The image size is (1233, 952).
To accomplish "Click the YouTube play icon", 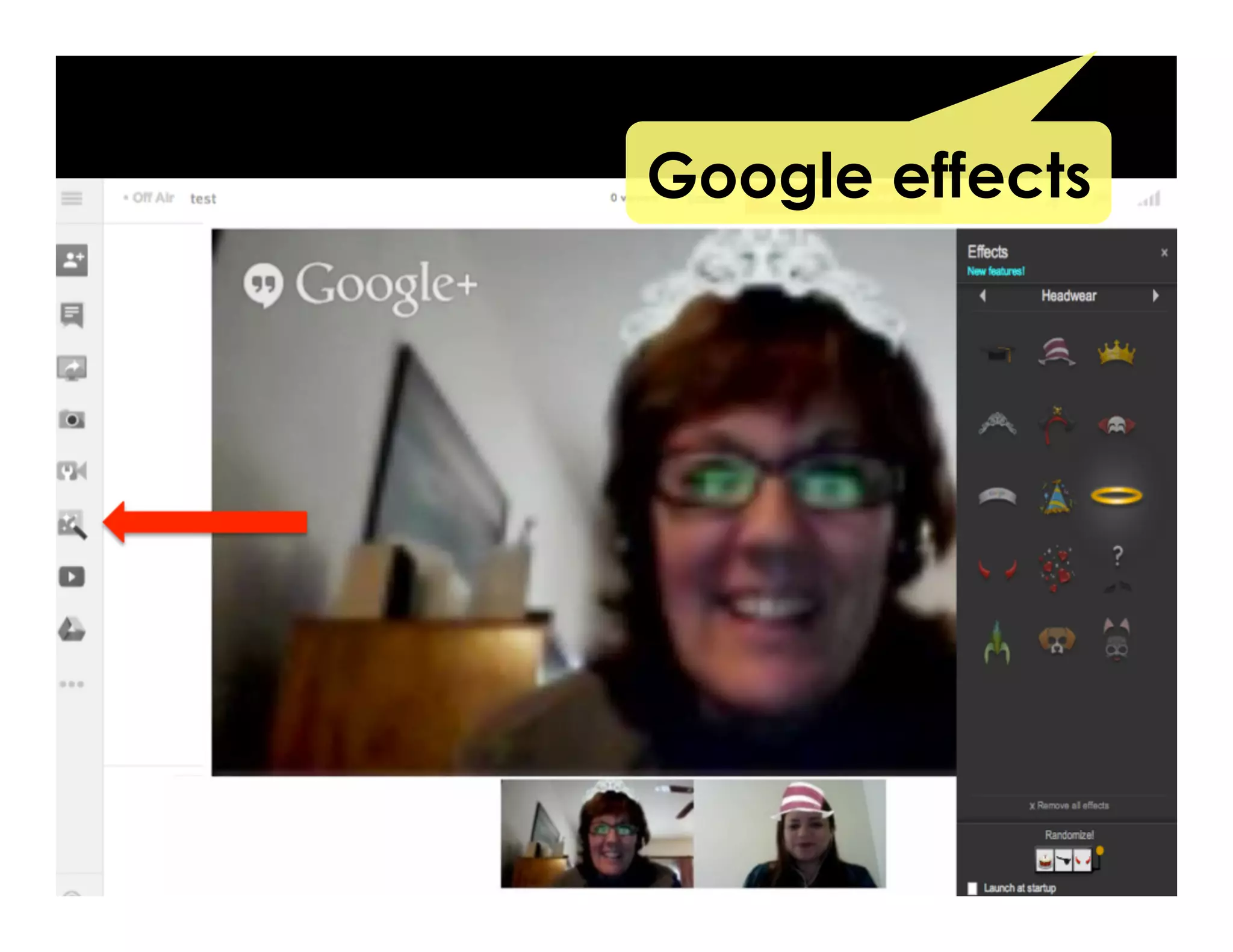I will (72, 577).
